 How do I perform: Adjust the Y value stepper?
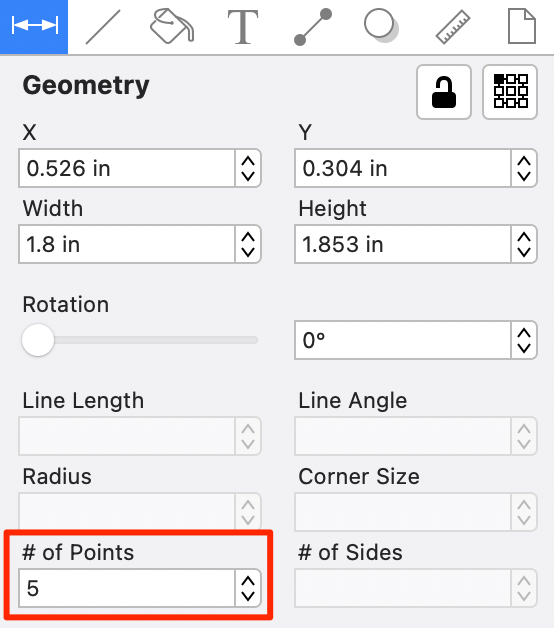(x=524, y=168)
